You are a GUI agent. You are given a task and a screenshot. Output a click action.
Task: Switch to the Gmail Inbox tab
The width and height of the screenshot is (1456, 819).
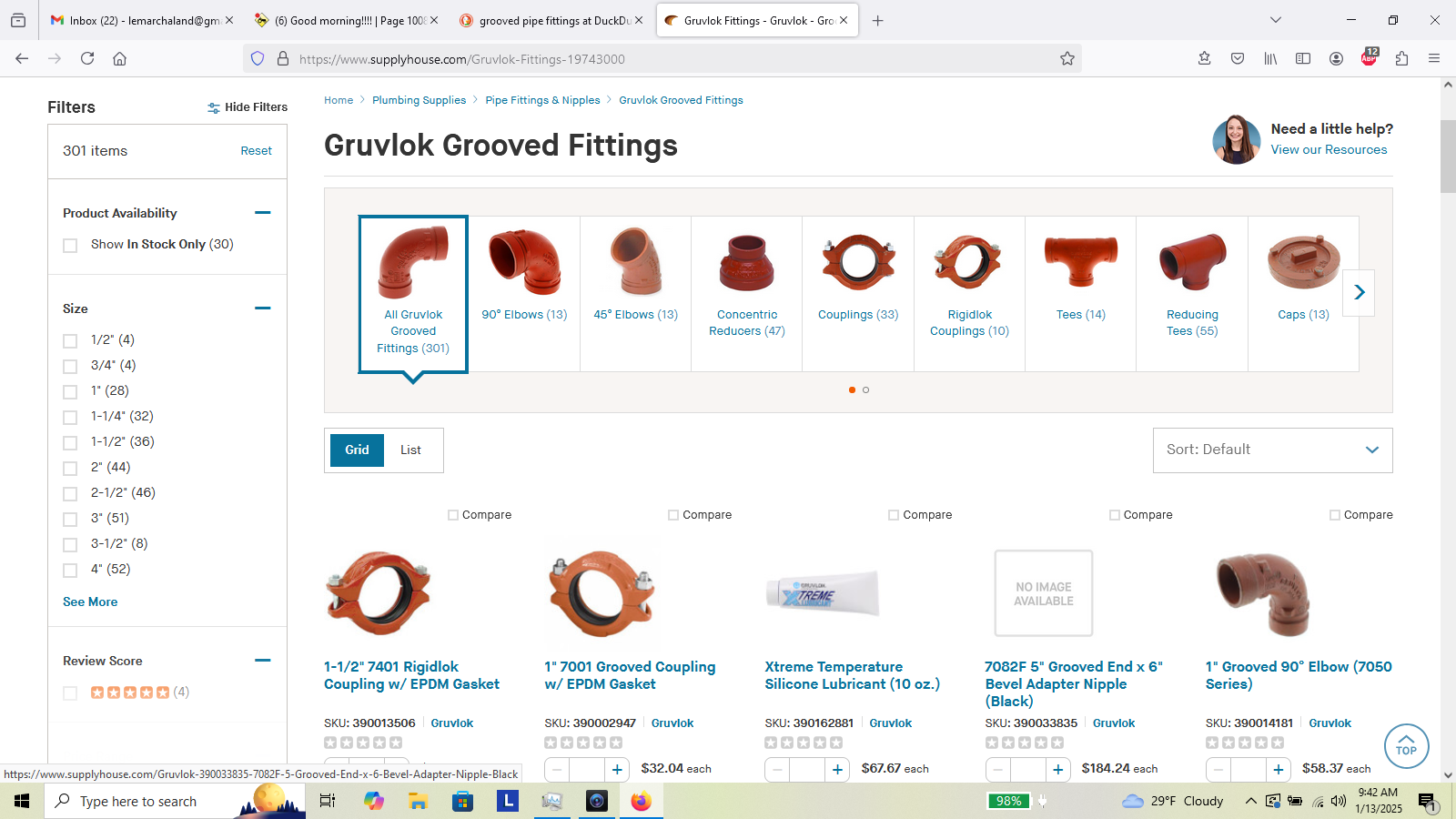tap(142, 20)
